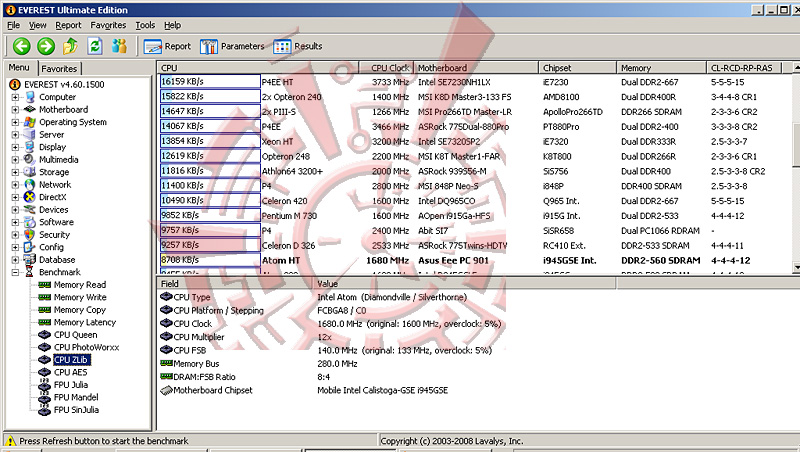Open the Tools menu

(145, 25)
